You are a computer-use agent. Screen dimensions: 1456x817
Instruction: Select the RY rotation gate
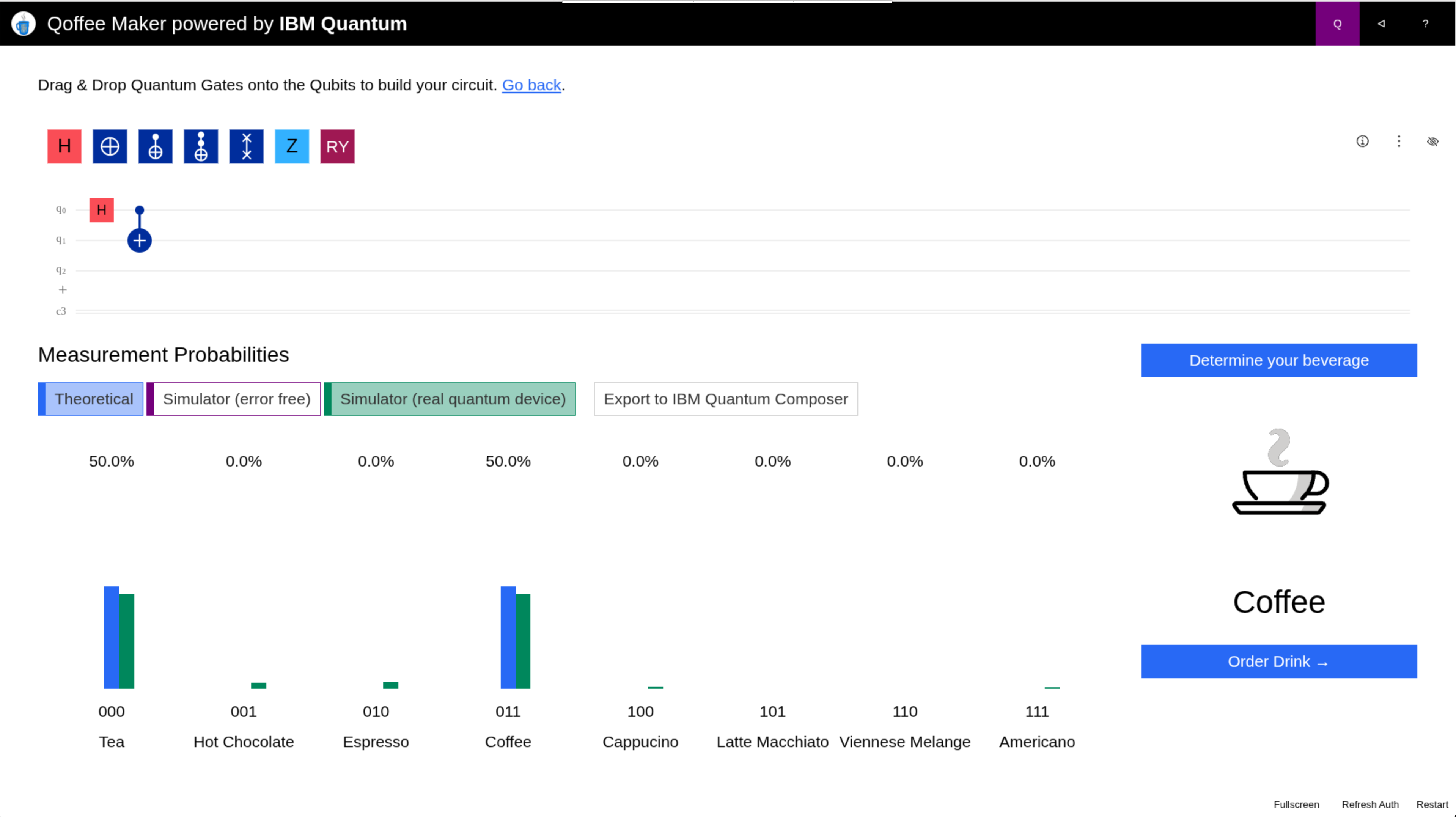(337, 146)
